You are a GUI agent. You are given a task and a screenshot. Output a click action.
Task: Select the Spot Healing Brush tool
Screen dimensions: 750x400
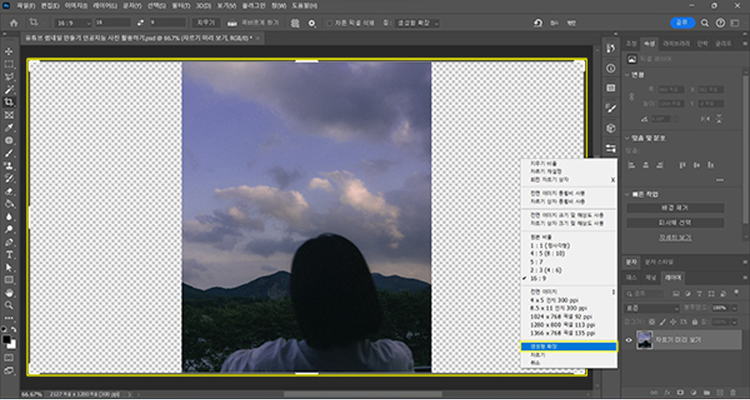coord(9,141)
